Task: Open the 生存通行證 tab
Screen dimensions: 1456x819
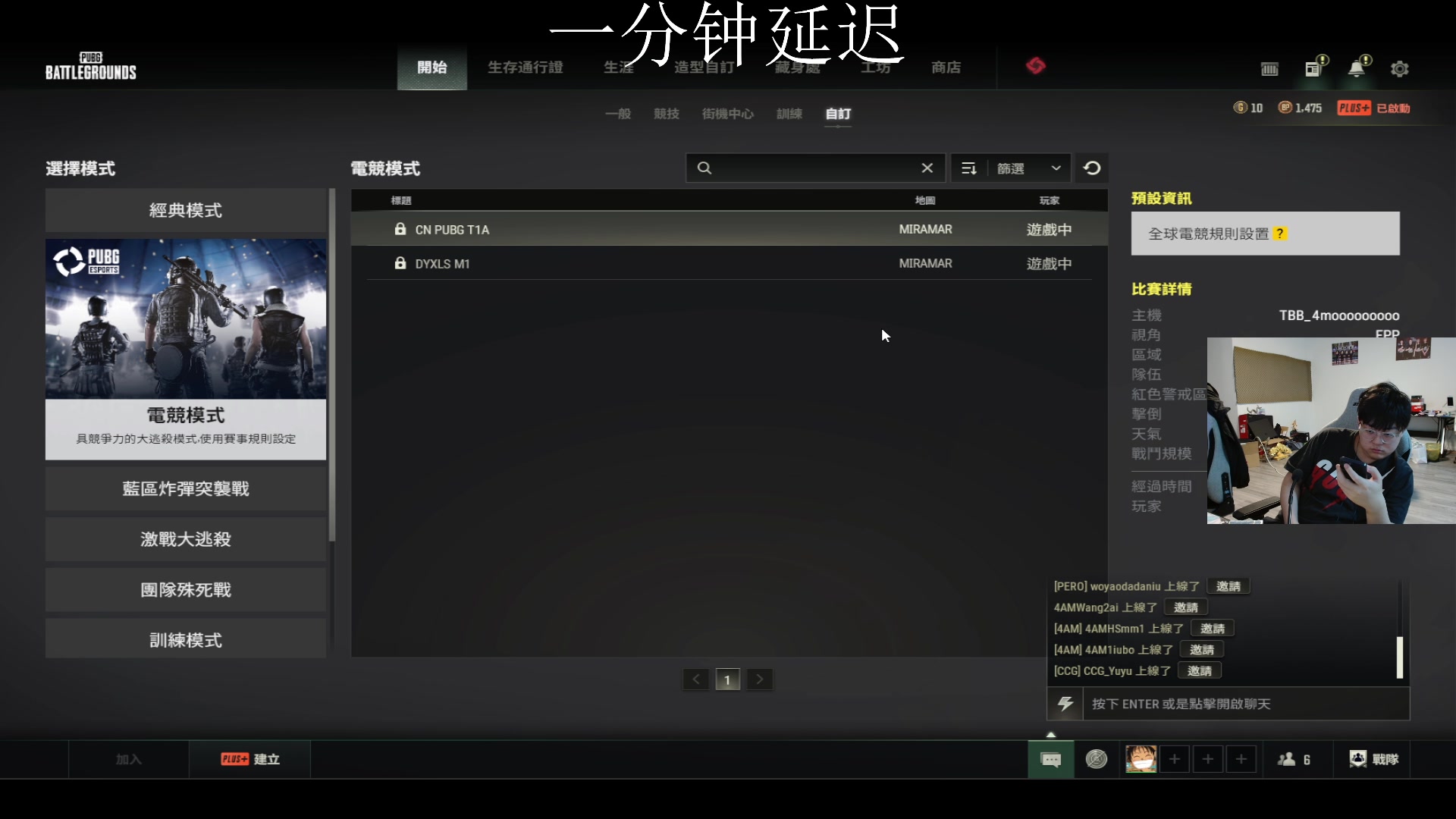Action: [x=525, y=67]
